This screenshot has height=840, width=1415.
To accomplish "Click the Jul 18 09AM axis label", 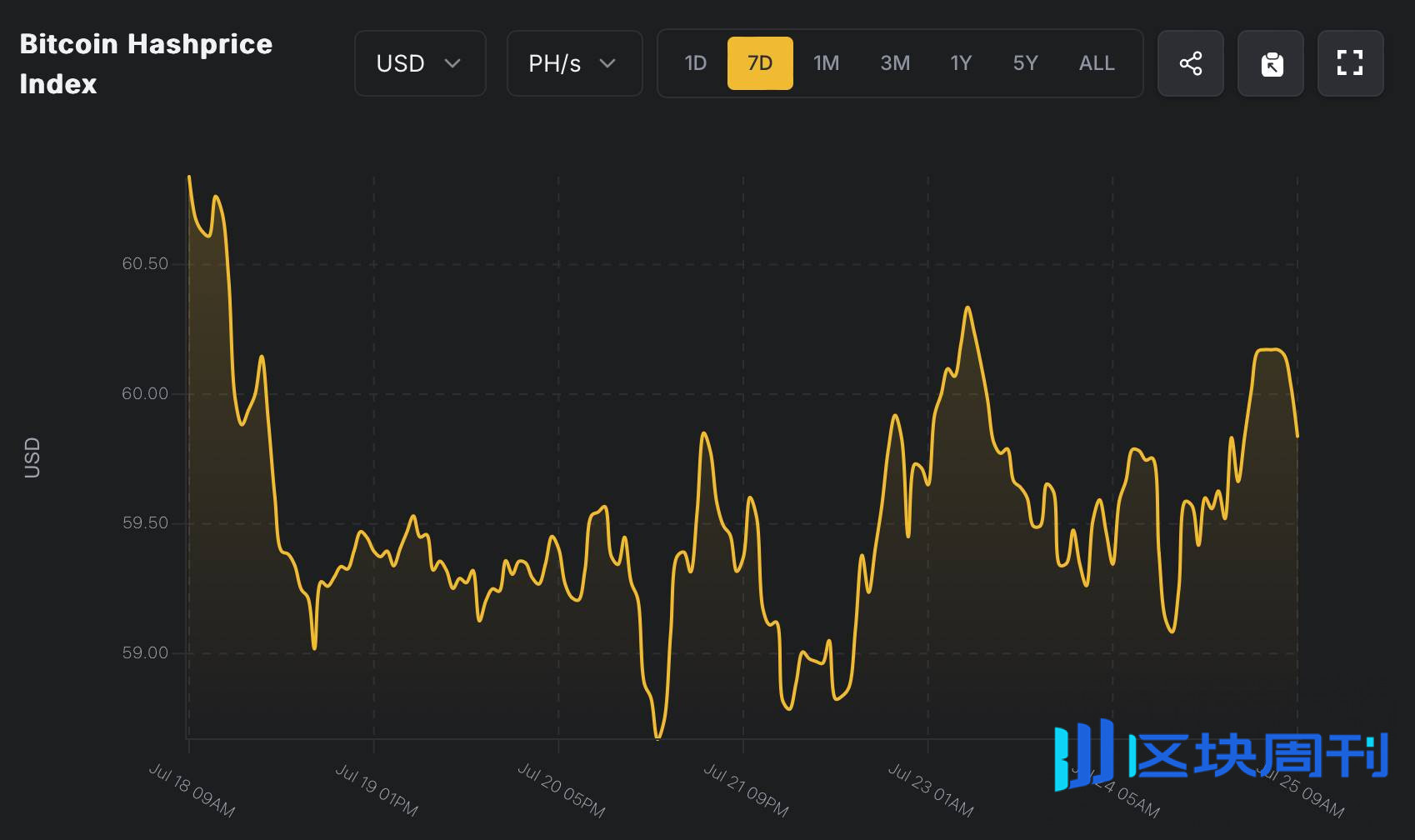I will click(x=192, y=790).
